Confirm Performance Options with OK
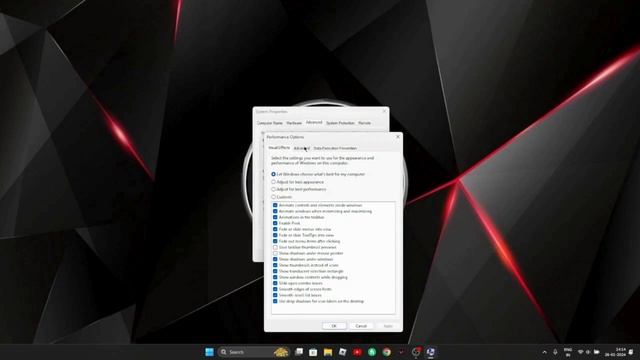 coord(334,326)
